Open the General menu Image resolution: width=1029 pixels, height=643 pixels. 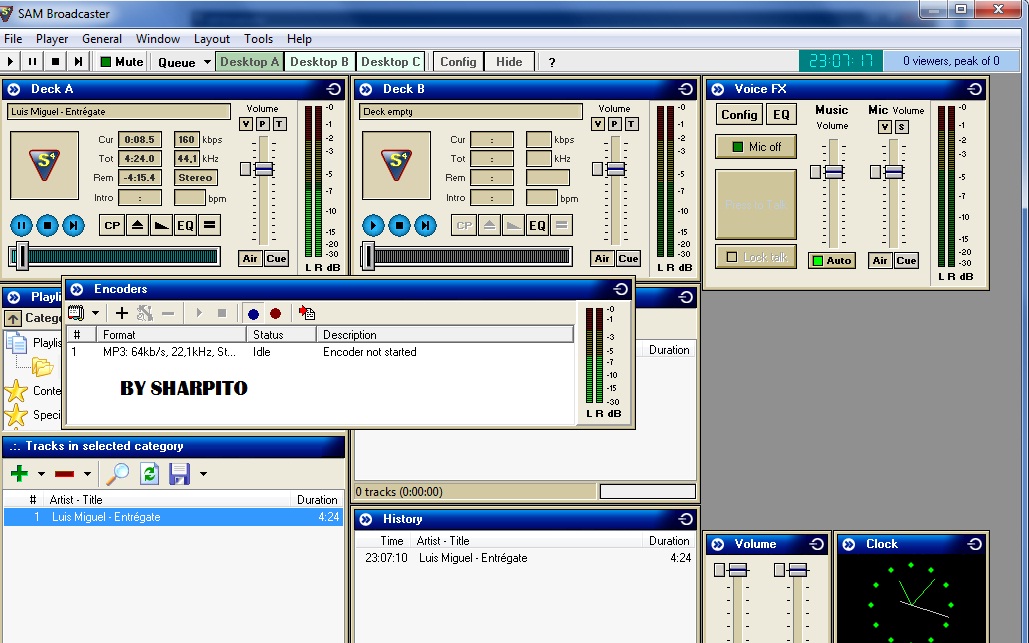pos(102,39)
